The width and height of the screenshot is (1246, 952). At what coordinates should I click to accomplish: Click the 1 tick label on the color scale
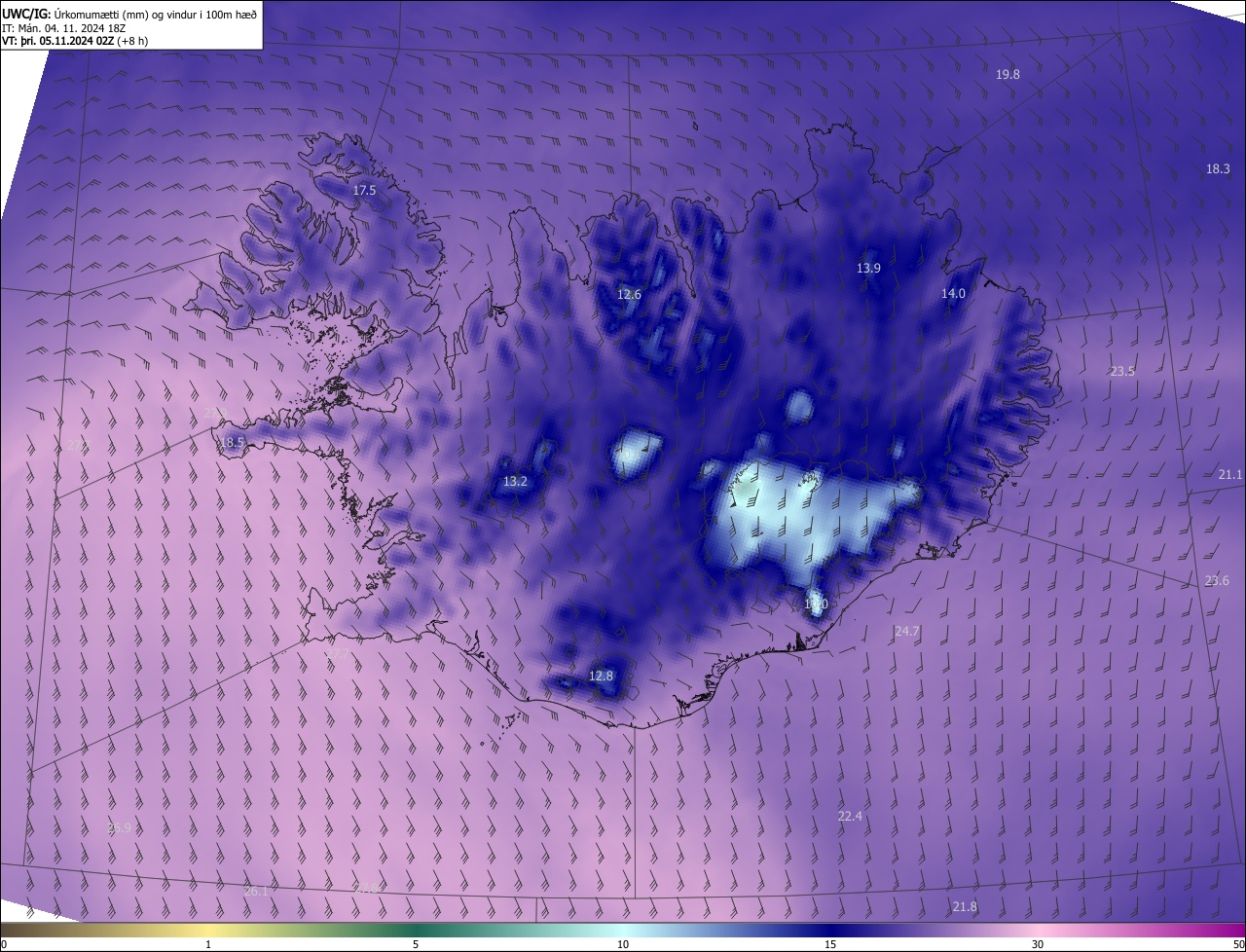click(x=208, y=945)
